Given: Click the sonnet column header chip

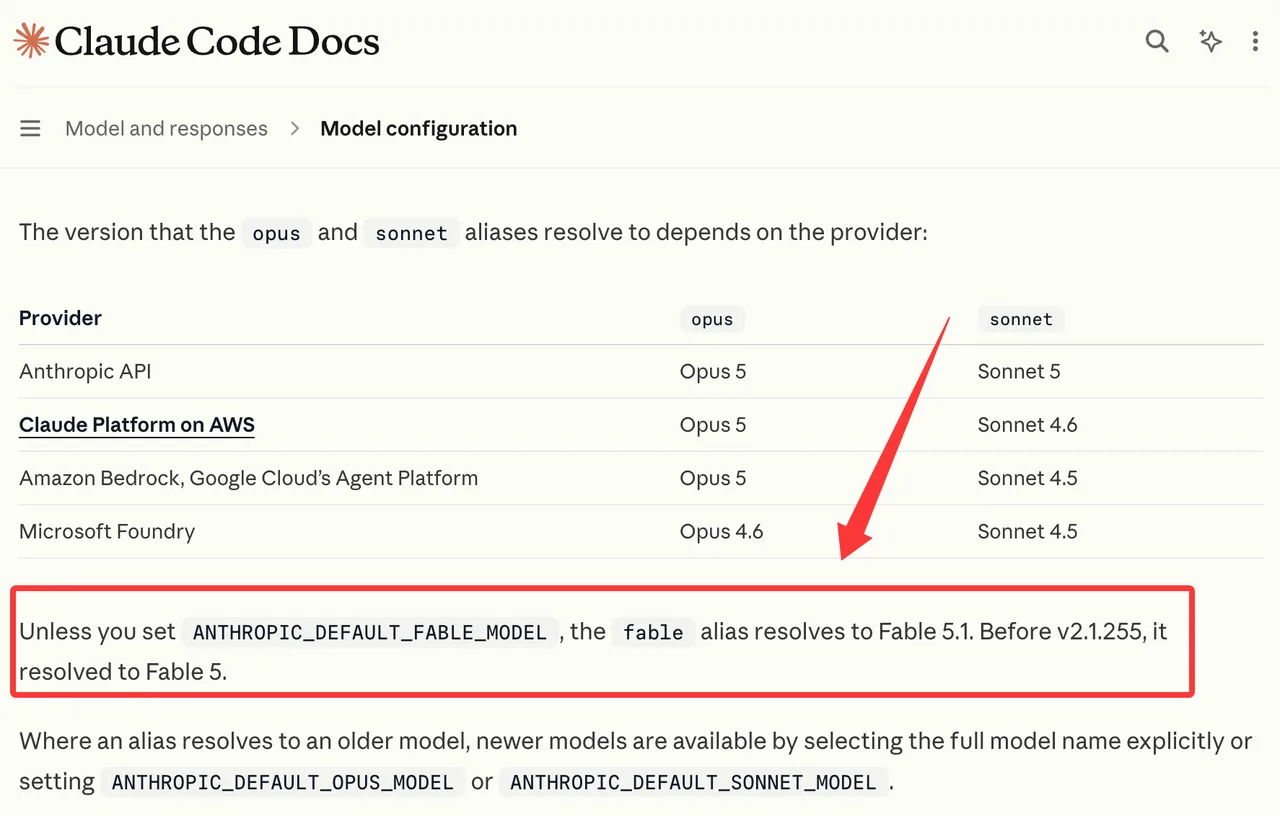Looking at the screenshot, I should coord(1021,319).
